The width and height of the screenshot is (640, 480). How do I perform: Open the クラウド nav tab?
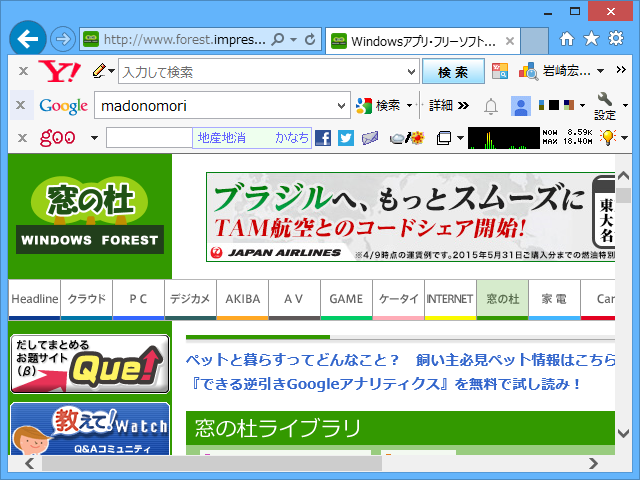tap(87, 299)
